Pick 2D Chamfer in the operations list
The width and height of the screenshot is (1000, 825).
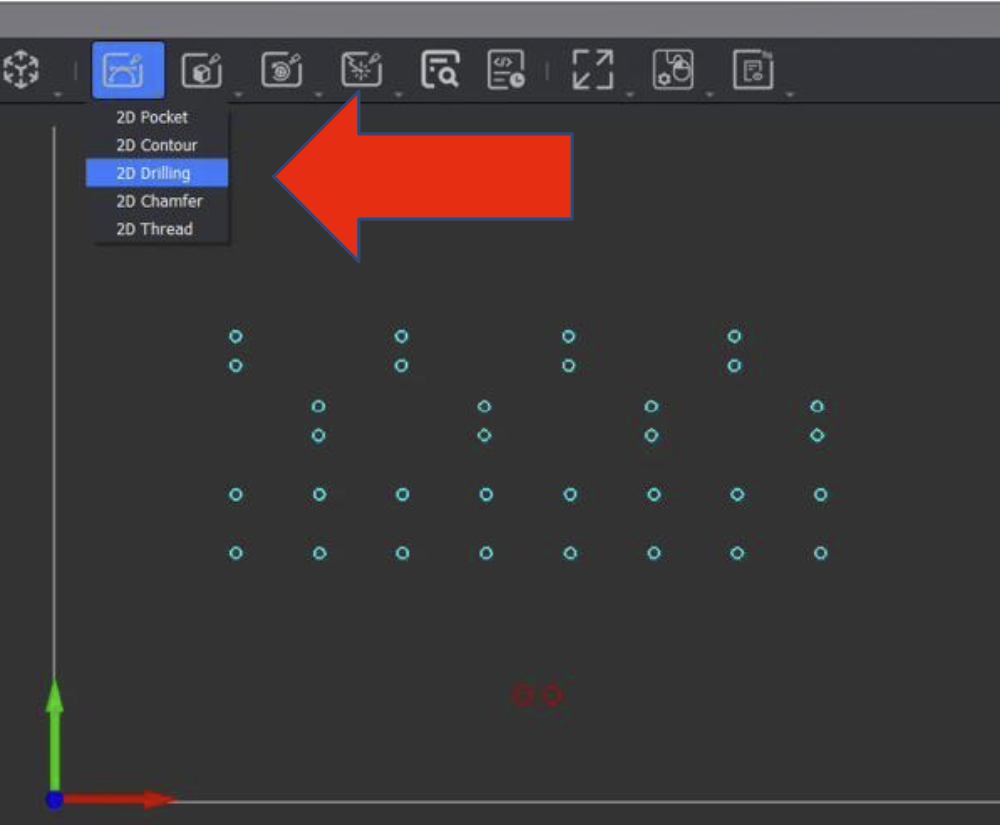[159, 201]
